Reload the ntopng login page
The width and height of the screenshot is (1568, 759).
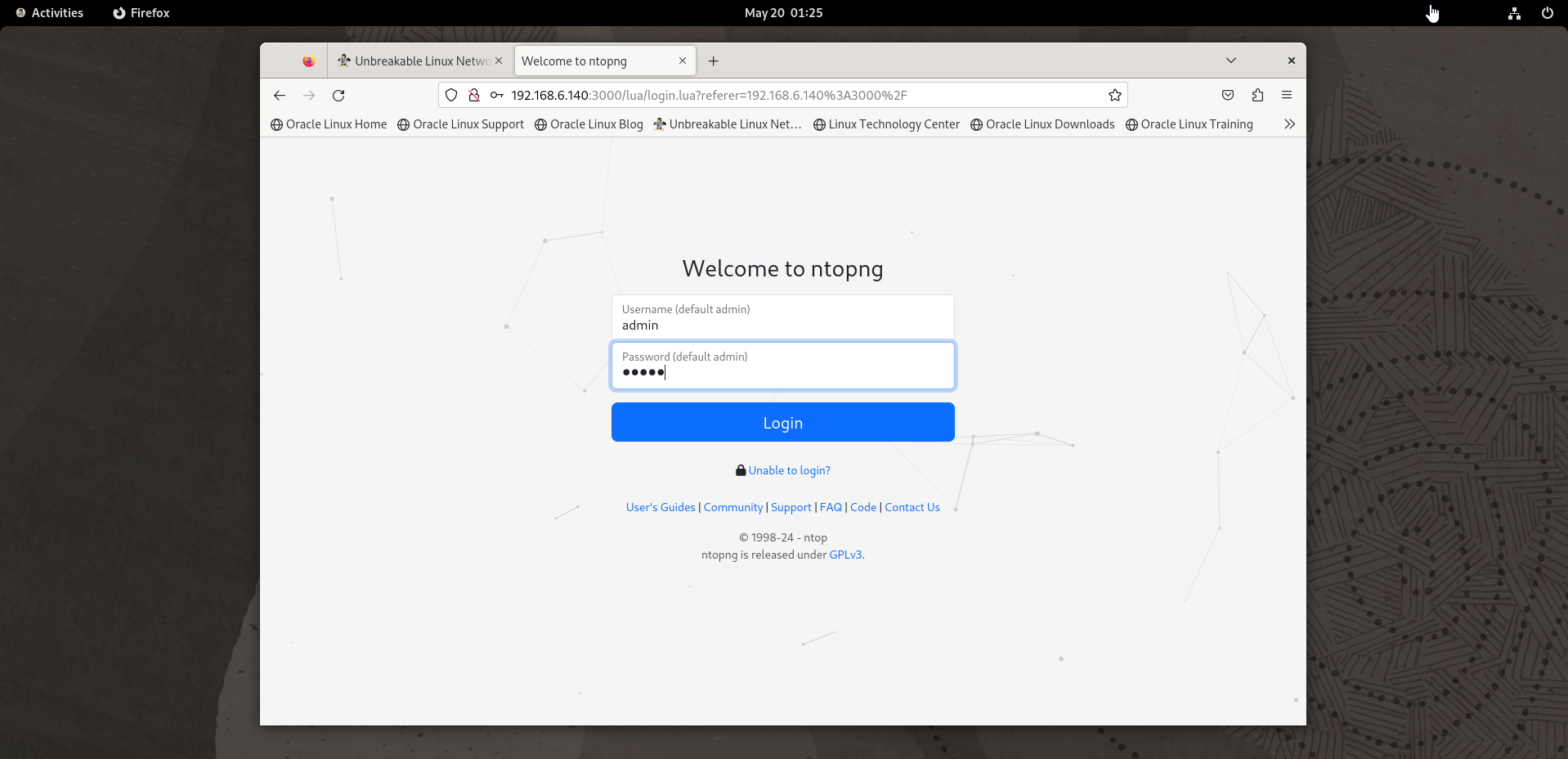pos(338,96)
